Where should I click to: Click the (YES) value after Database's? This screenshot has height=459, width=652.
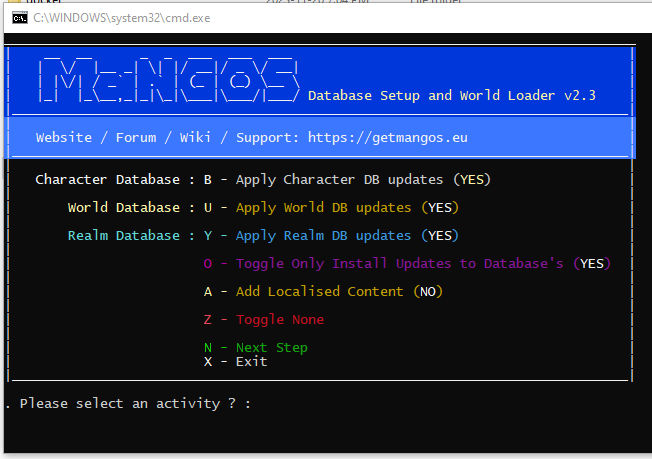click(x=592, y=264)
